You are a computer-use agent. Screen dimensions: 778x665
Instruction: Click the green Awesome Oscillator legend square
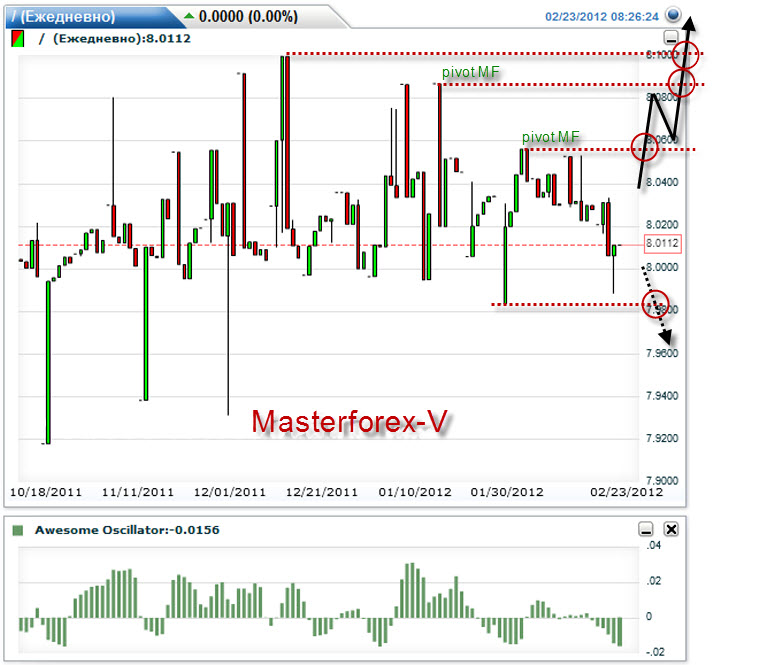tap(18, 530)
